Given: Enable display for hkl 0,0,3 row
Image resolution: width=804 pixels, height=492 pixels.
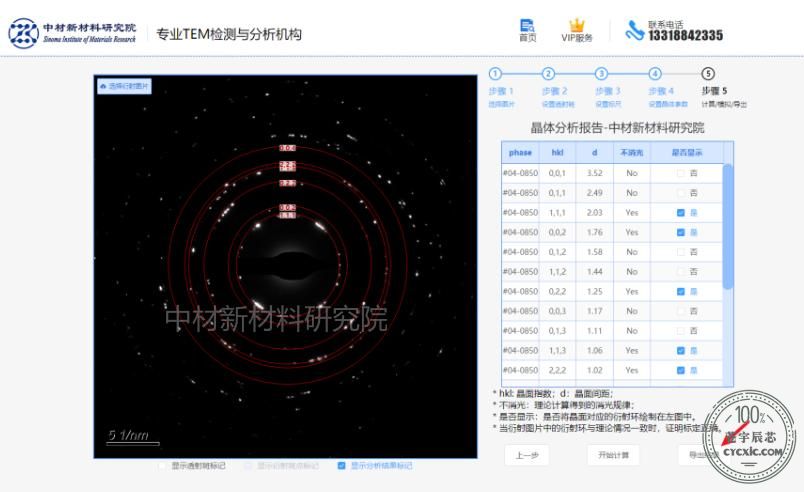Looking at the screenshot, I should click(680, 311).
